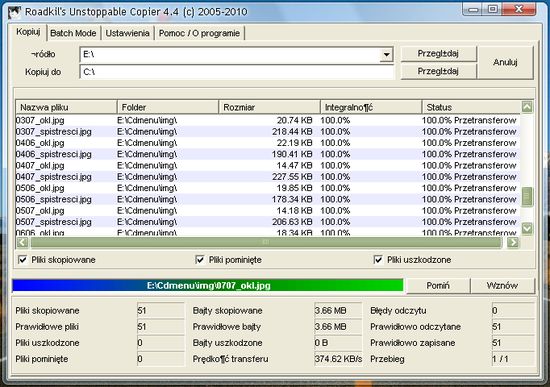Select the row 0307_spistresci.jpg
The width and height of the screenshot is (550, 387).
click(x=268, y=132)
